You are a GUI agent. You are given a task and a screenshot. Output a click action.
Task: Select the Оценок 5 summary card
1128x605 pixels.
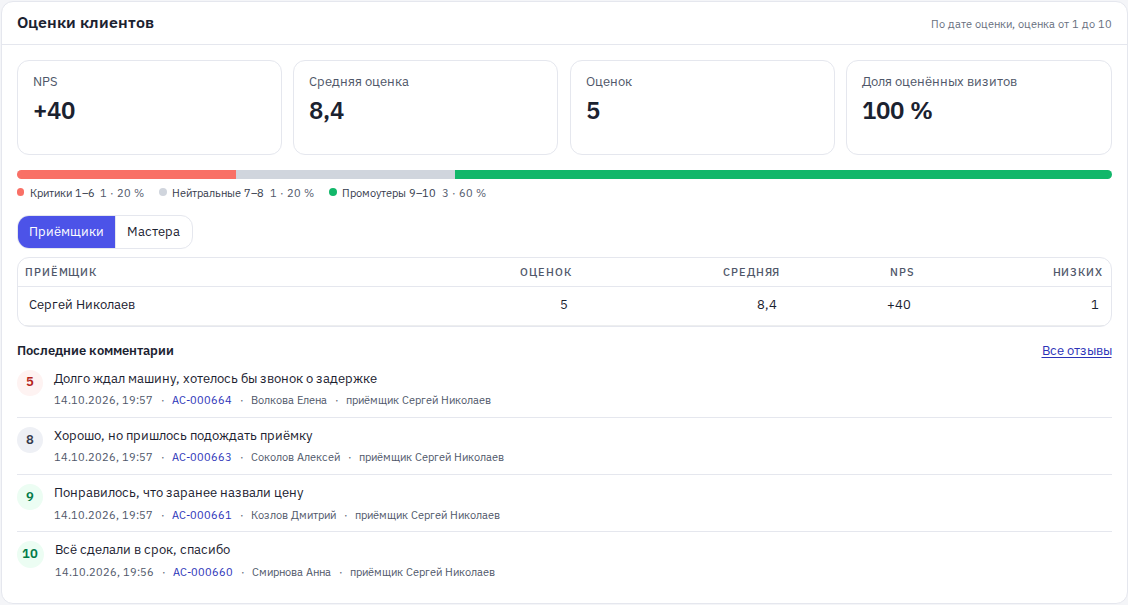[702, 107]
